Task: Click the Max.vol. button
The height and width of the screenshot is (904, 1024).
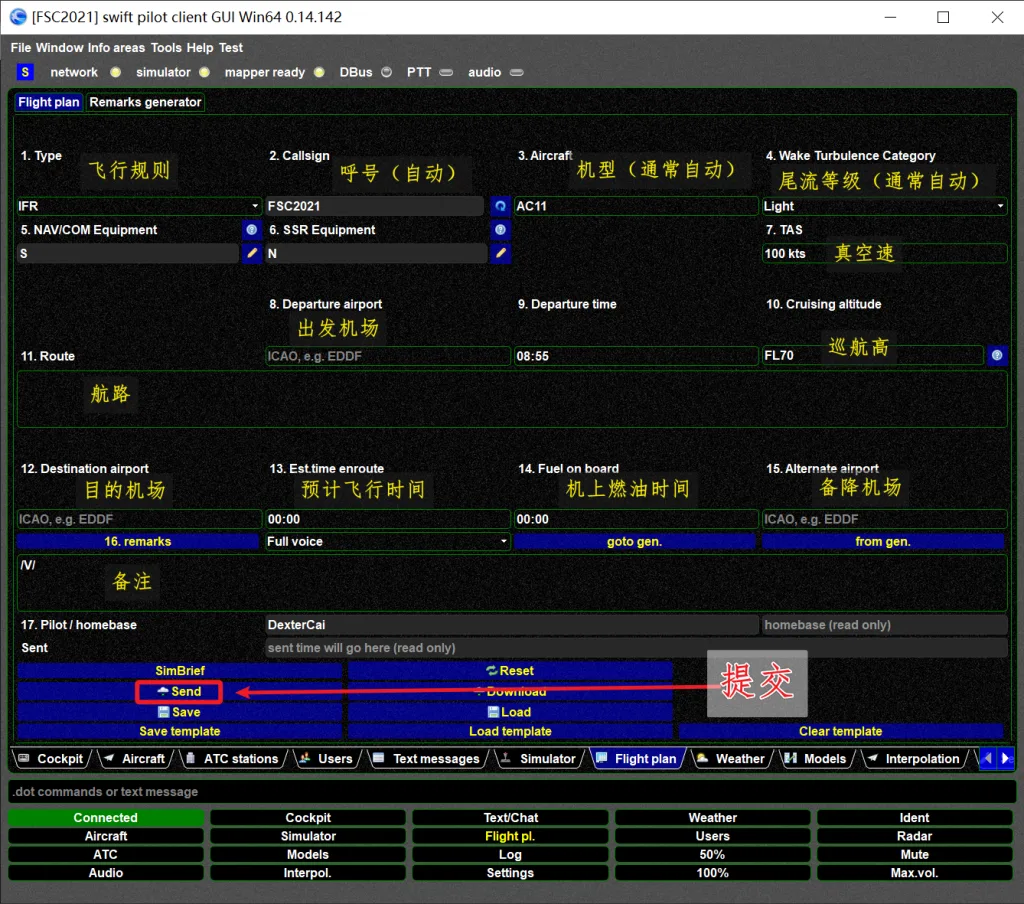Action: click(914, 873)
